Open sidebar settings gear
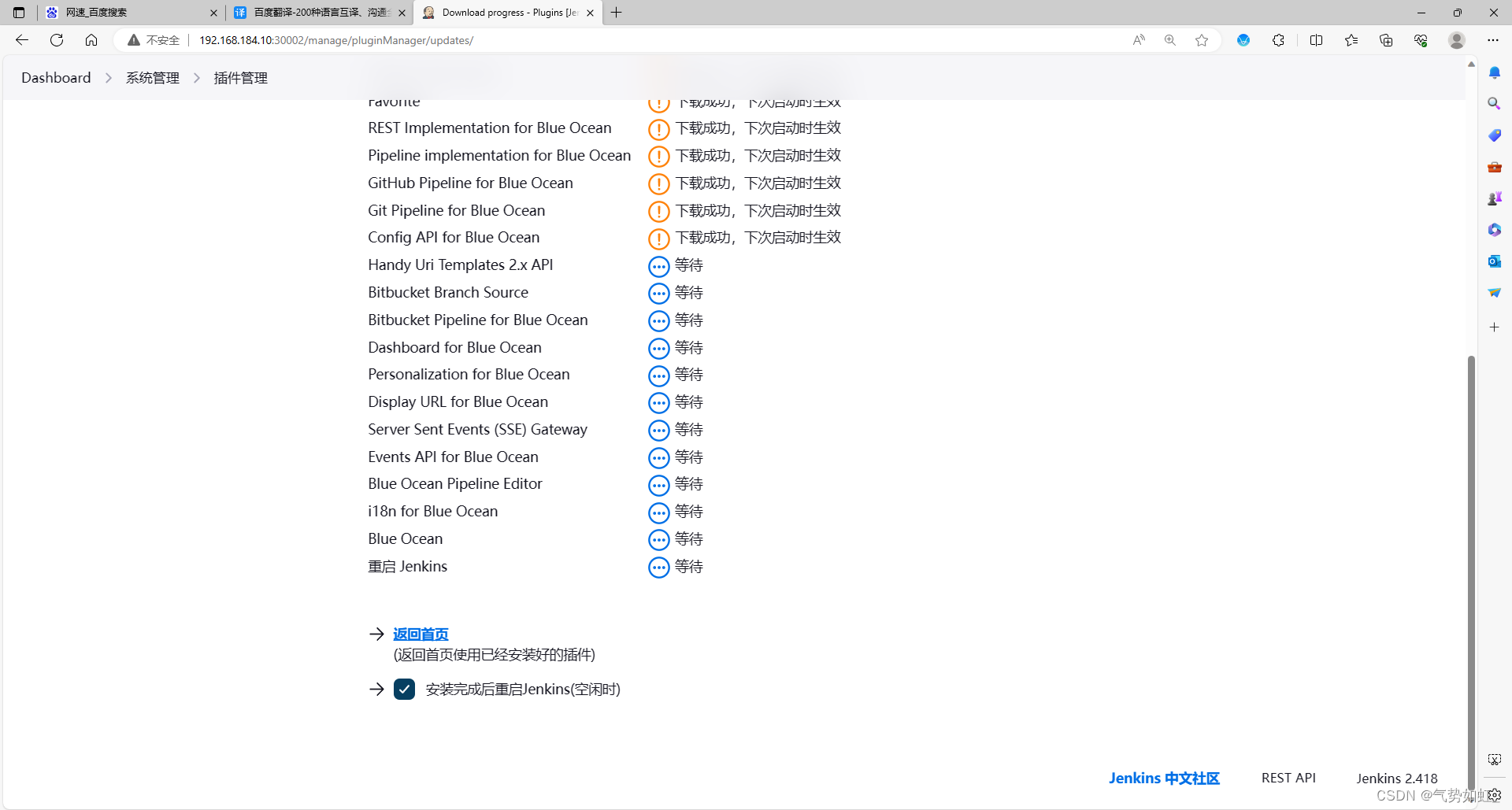 coord(1495,795)
